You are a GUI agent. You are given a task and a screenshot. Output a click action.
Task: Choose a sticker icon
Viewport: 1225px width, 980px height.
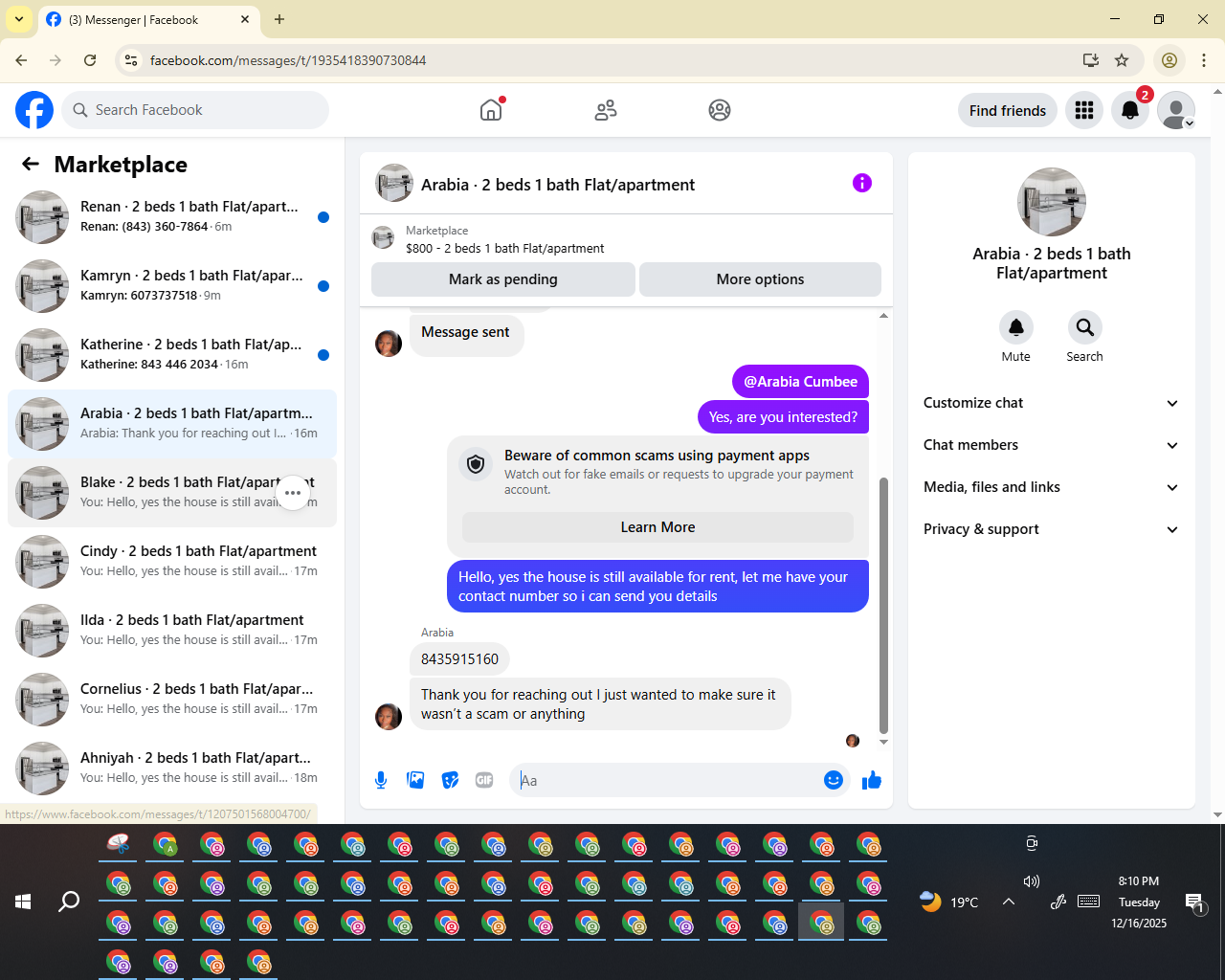pyautogui.click(x=450, y=780)
